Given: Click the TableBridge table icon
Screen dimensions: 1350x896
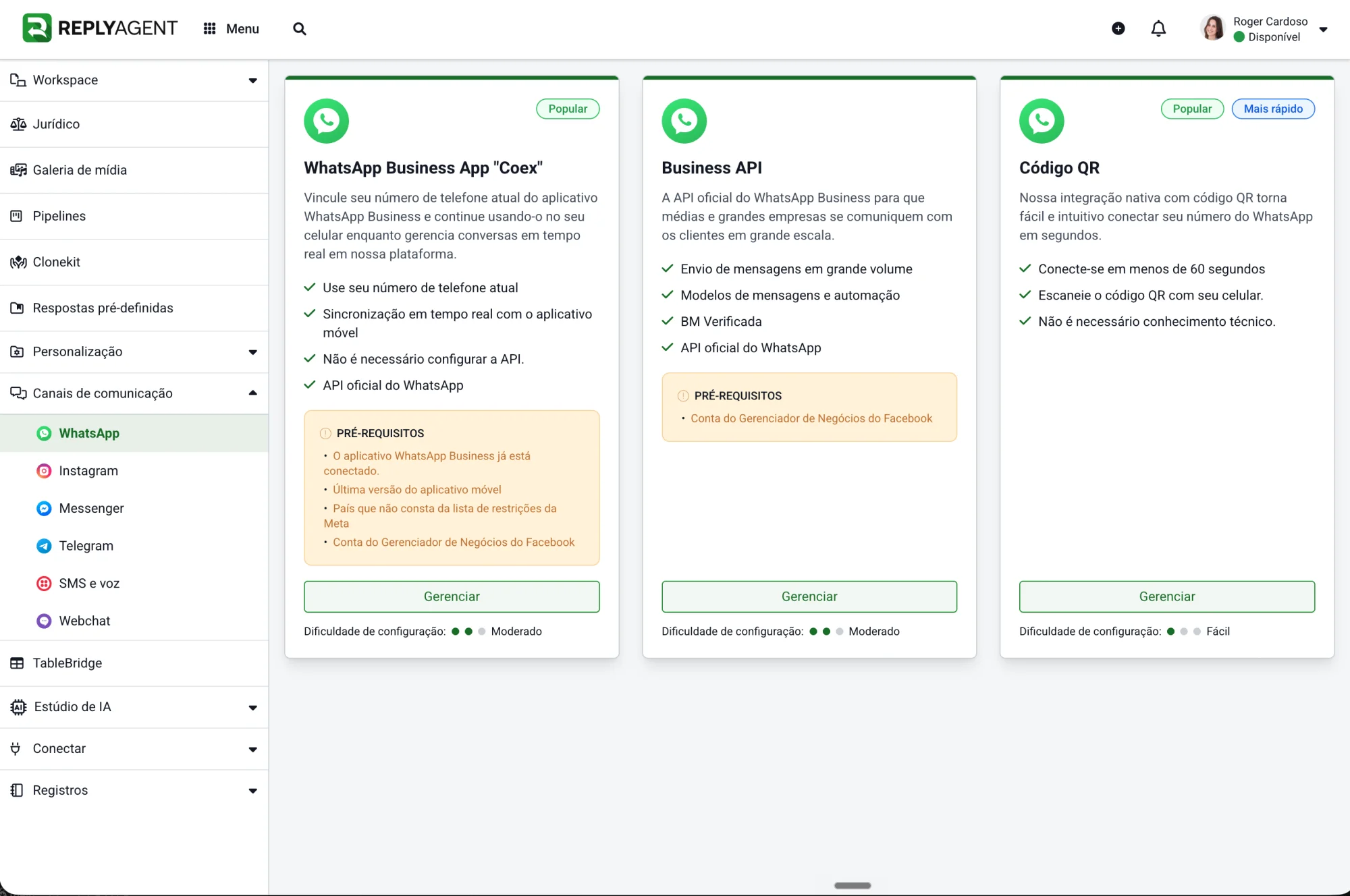Looking at the screenshot, I should (x=17, y=663).
